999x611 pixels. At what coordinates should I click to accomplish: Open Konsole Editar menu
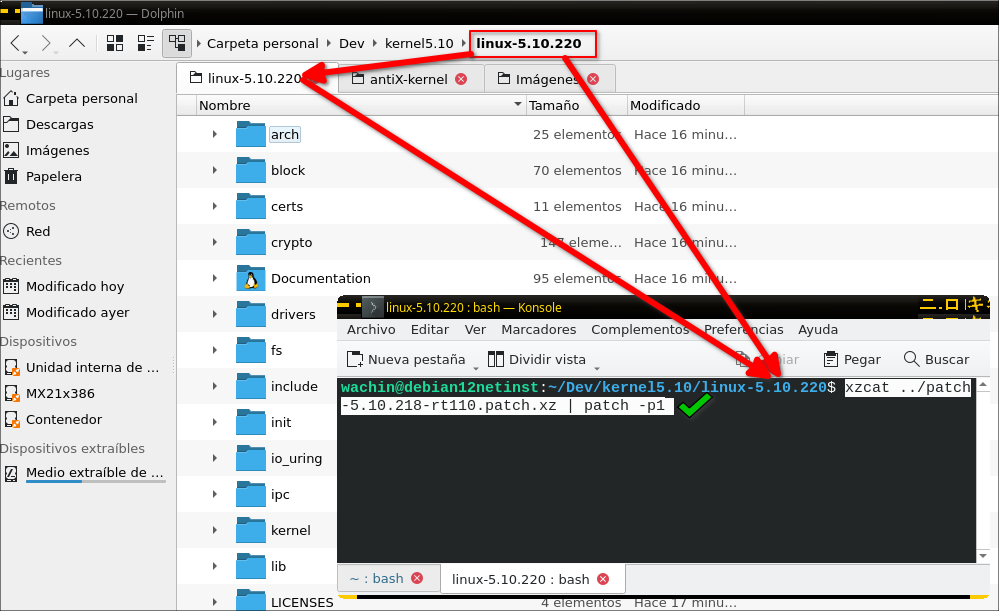pos(429,329)
